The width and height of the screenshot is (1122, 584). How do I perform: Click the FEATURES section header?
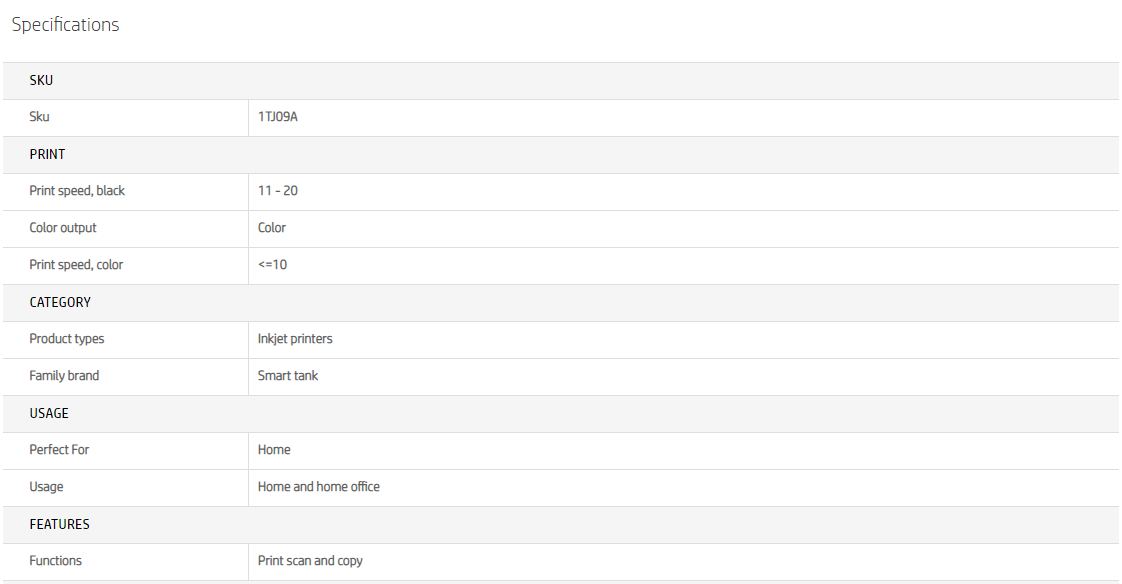click(59, 524)
